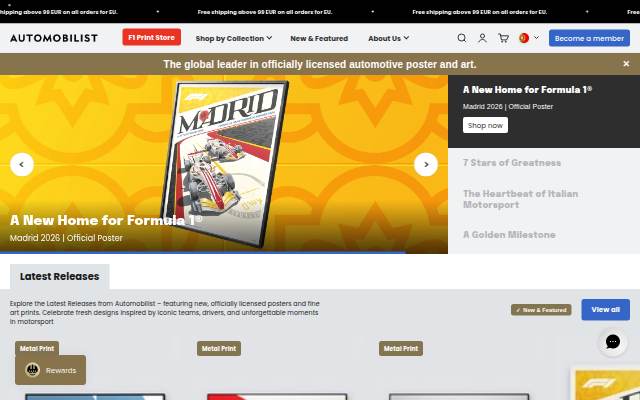Screen dimensions: 640x400
Task: Select 7 Stars of Greatness slide
Action: coord(512,163)
